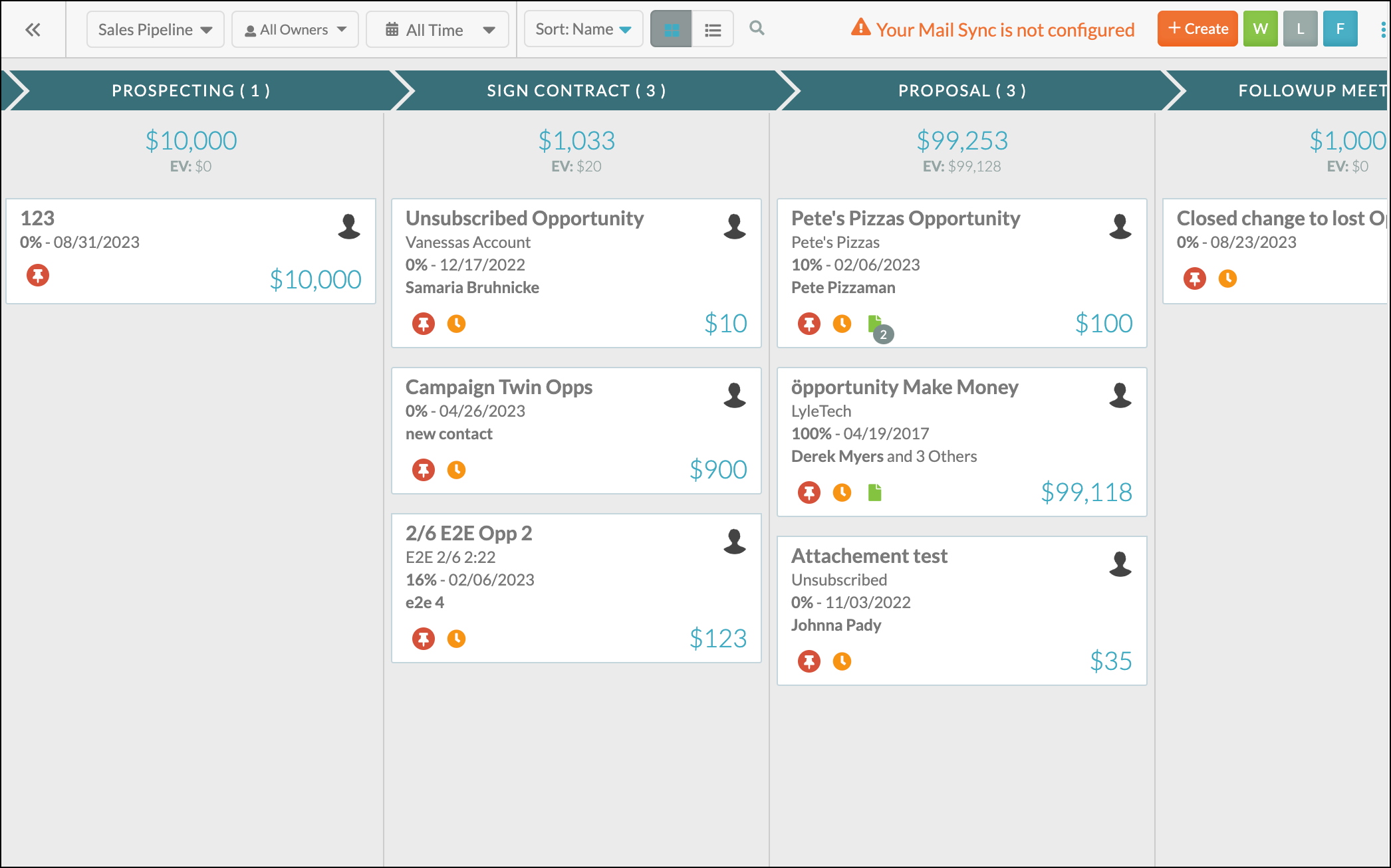The width and height of the screenshot is (1391, 868).
Task: Select the Prospecting stage header
Action: [x=191, y=90]
